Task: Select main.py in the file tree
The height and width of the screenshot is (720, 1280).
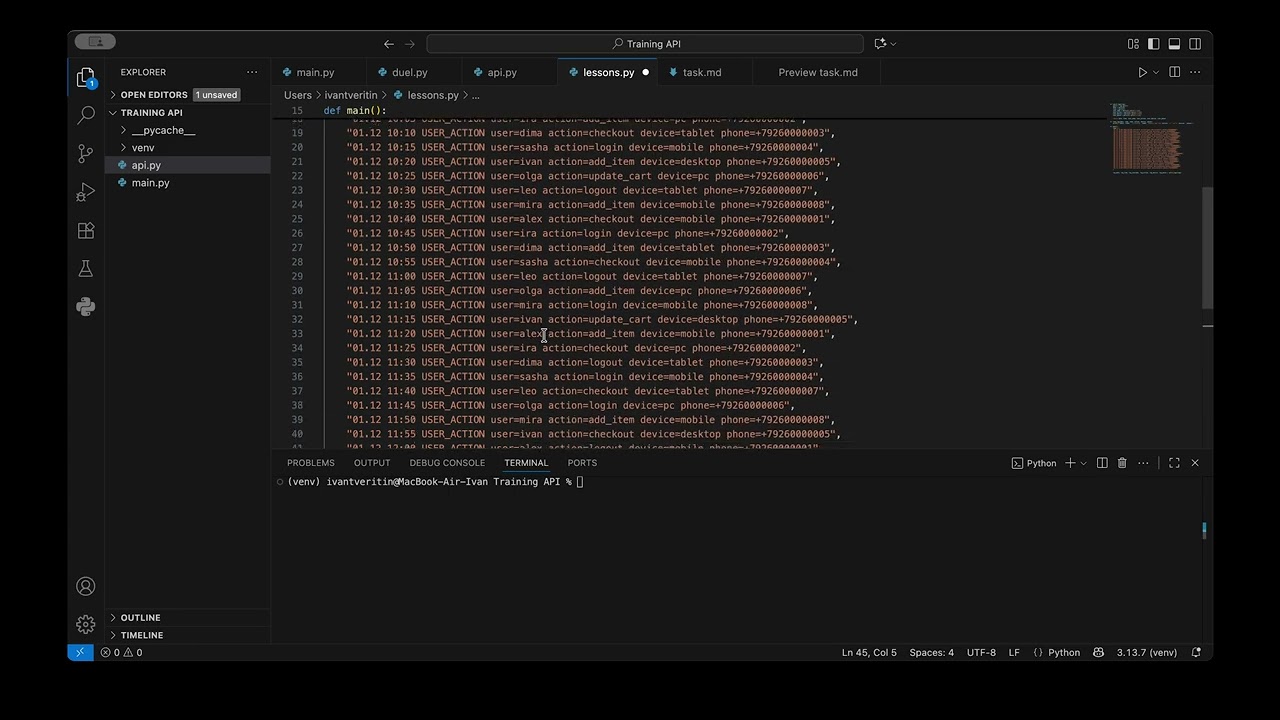Action: tap(187, 183)
